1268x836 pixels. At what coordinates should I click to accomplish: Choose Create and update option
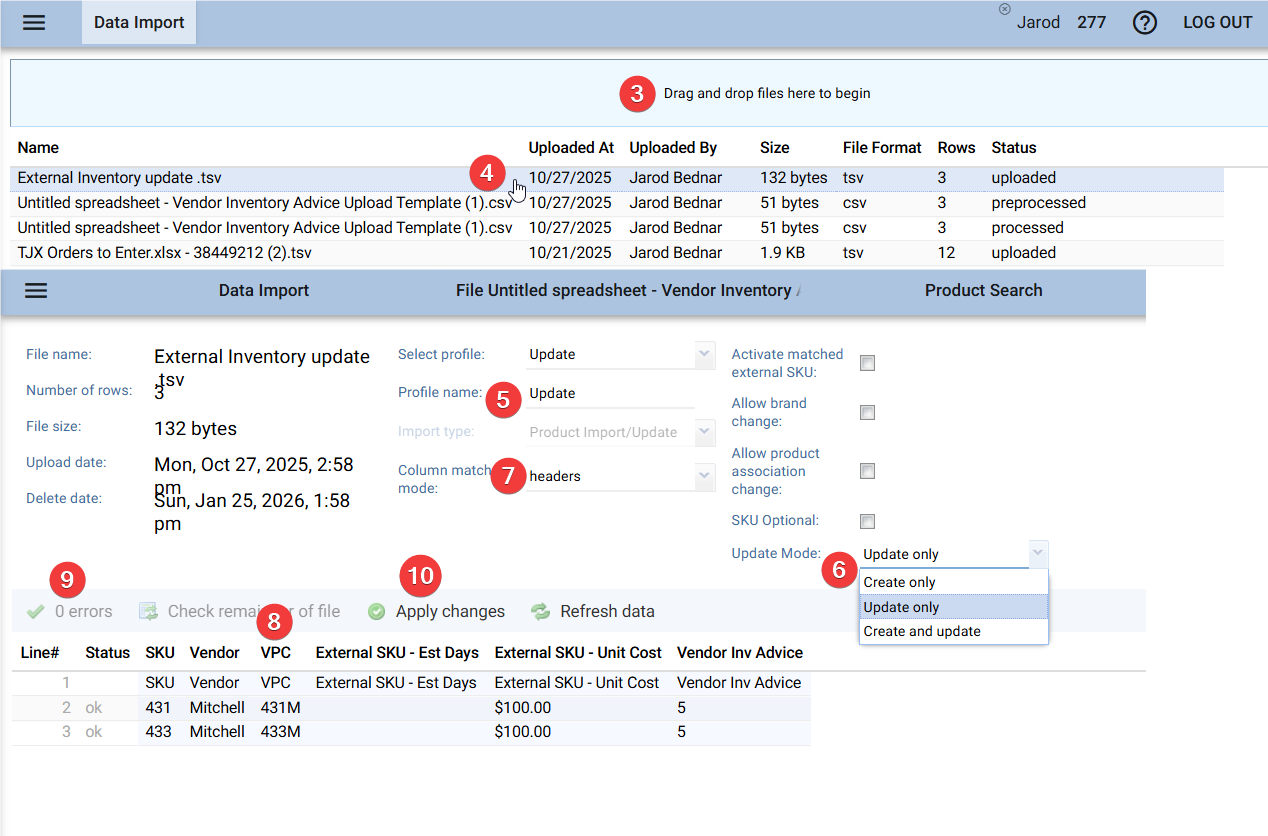click(x=921, y=631)
